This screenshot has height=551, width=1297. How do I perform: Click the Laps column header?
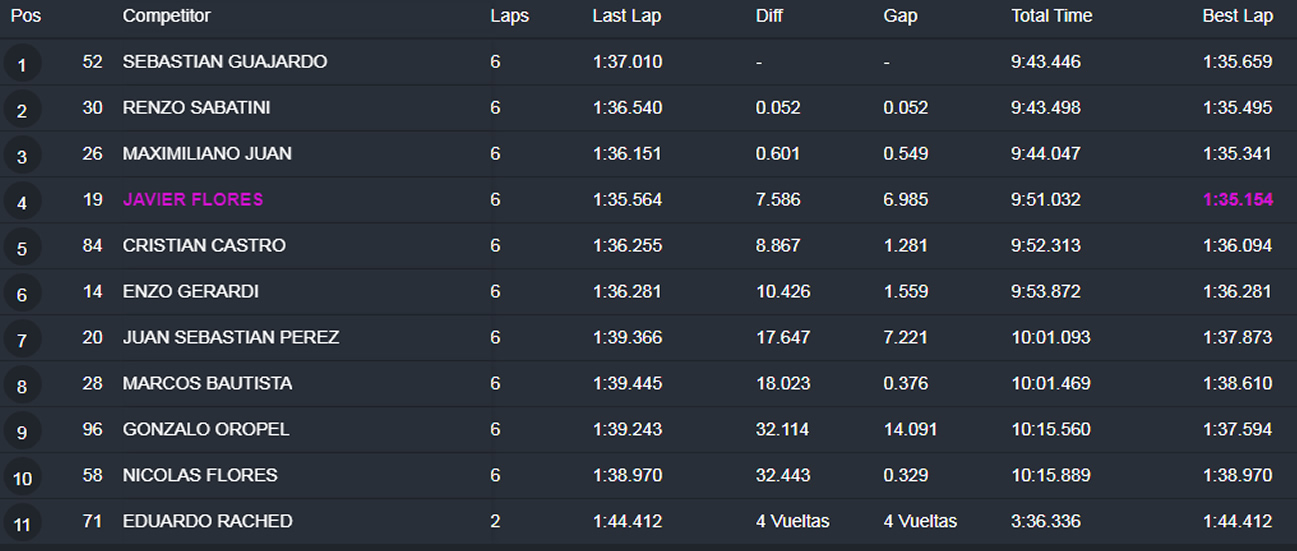(x=509, y=16)
